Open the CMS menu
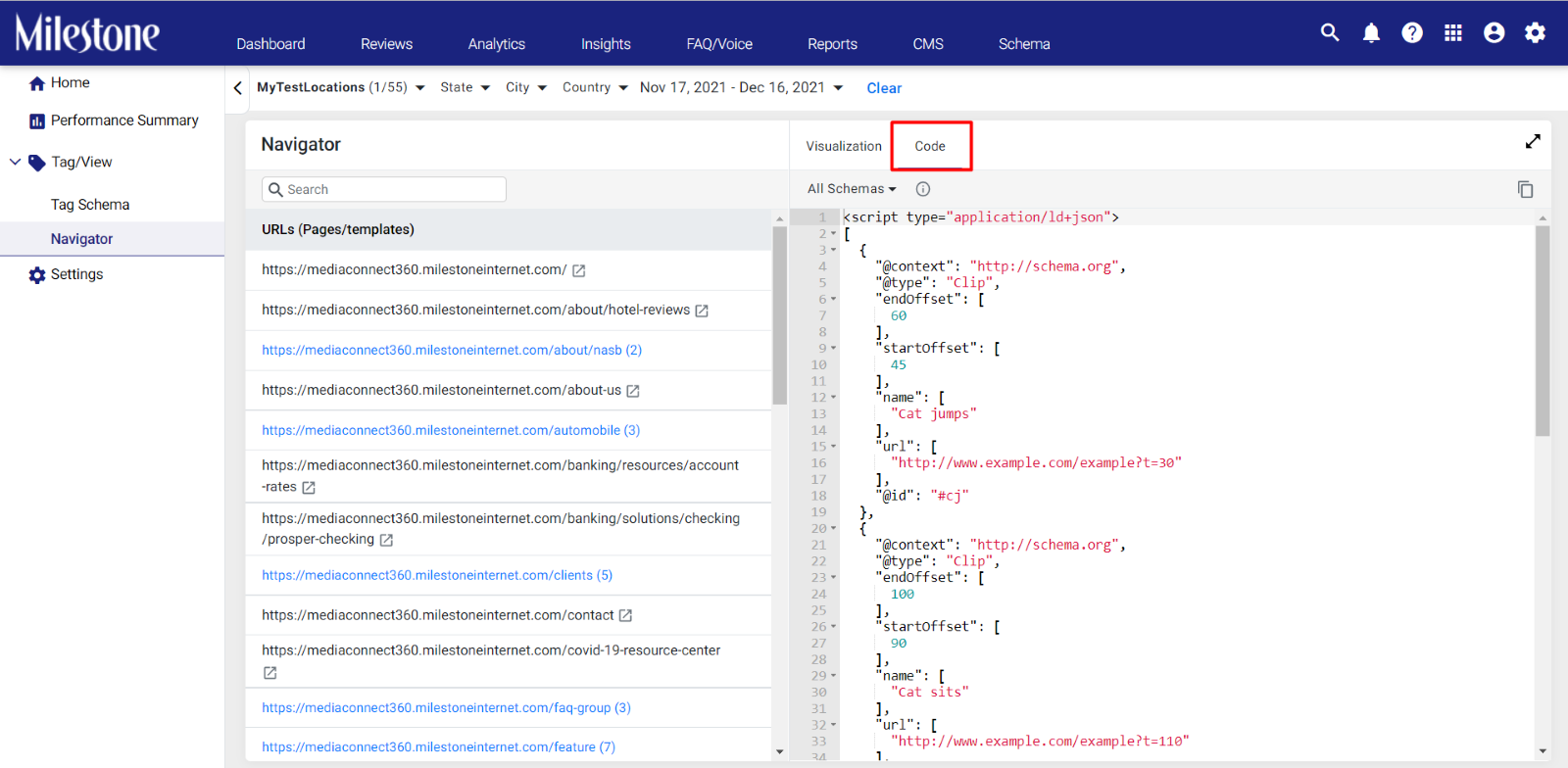The image size is (1568, 768). pyautogui.click(x=928, y=44)
